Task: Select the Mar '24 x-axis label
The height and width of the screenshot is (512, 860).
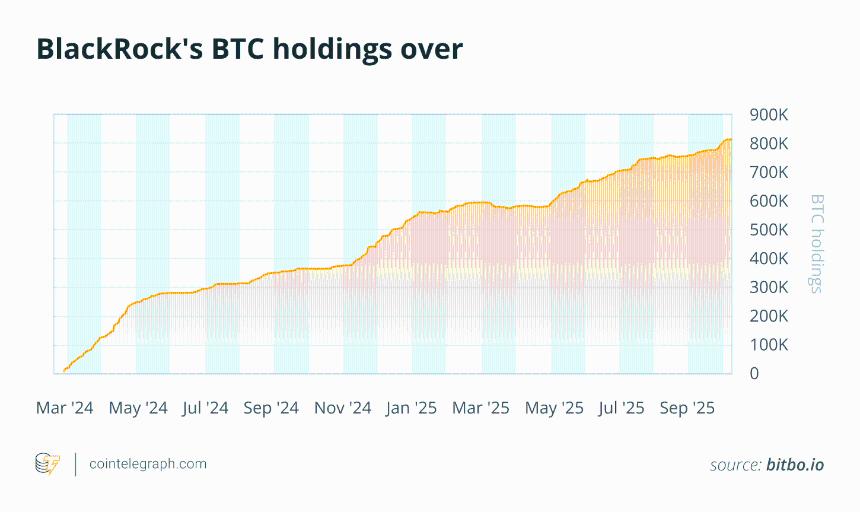Action: click(x=67, y=408)
